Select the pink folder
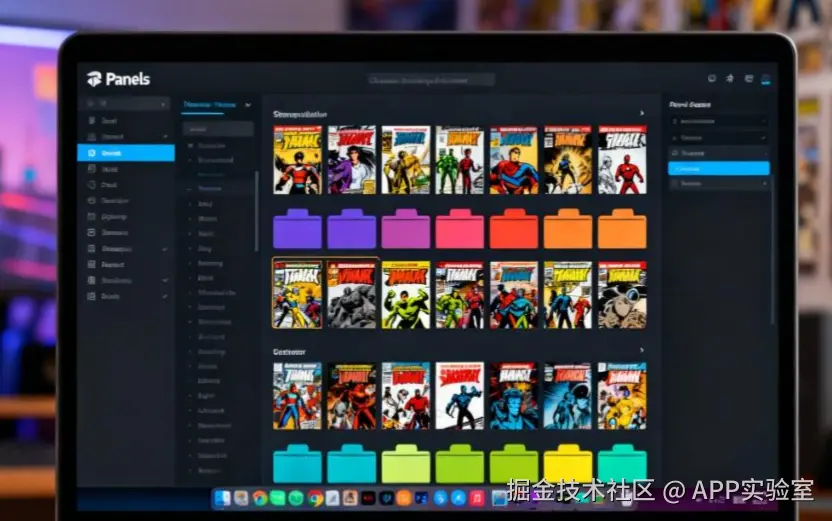Viewport: 832px width, 521px height. click(x=460, y=229)
